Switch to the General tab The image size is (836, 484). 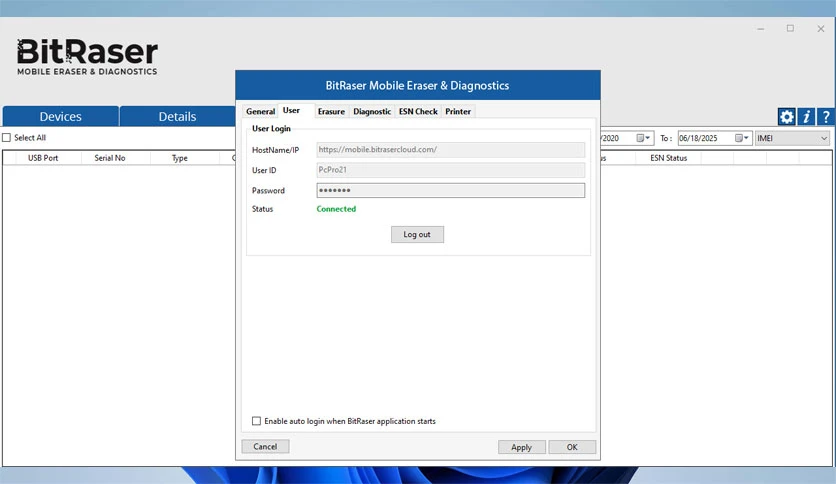pyautogui.click(x=260, y=111)
